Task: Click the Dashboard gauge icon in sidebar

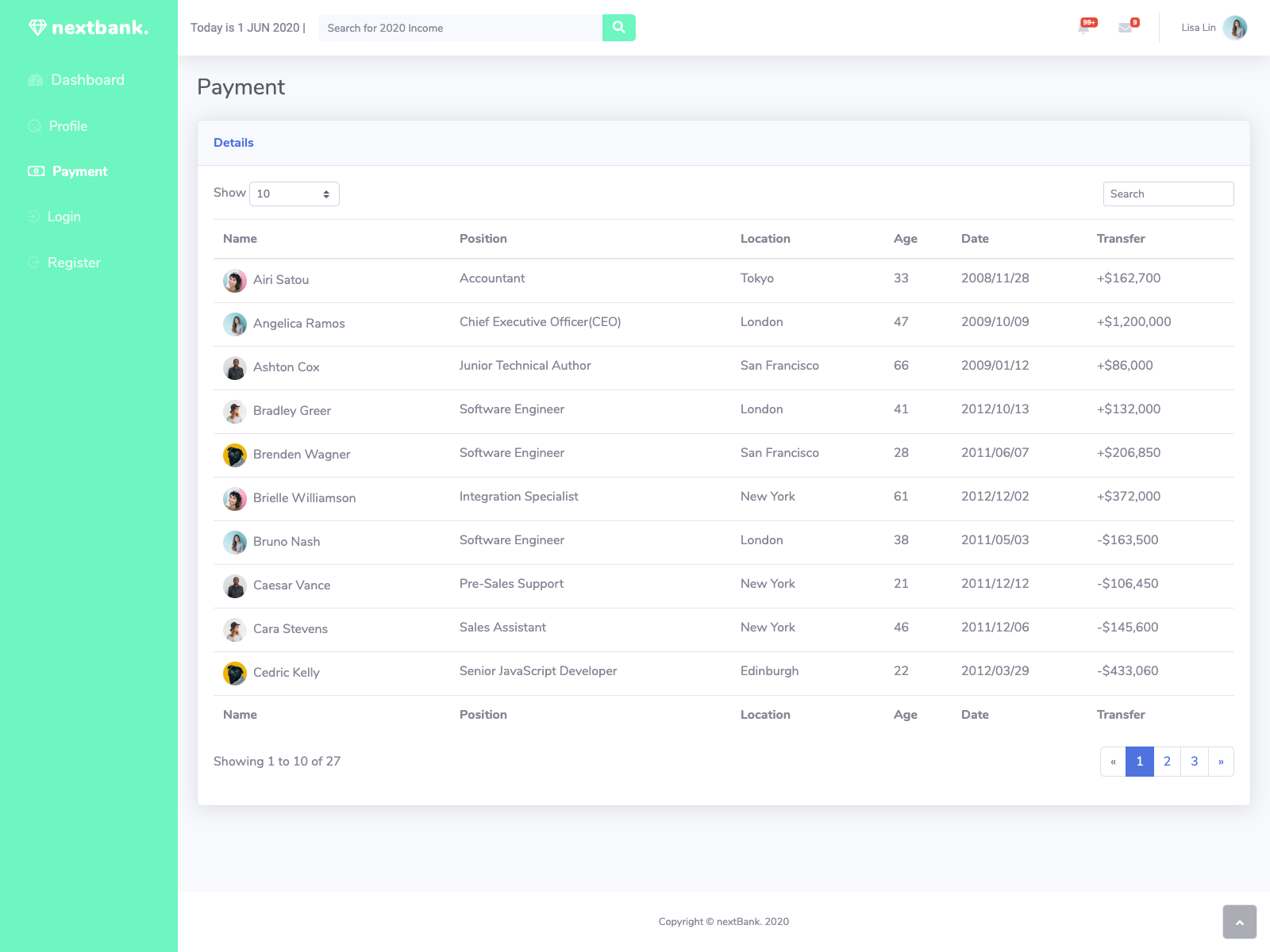Action: (x=36, y=80)
